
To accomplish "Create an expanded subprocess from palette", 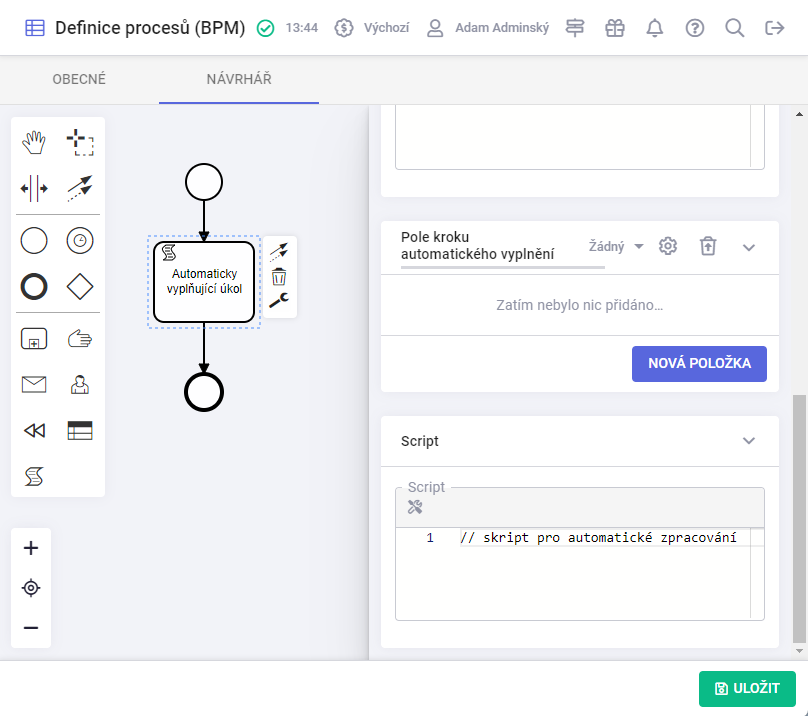I will point(34,339).
